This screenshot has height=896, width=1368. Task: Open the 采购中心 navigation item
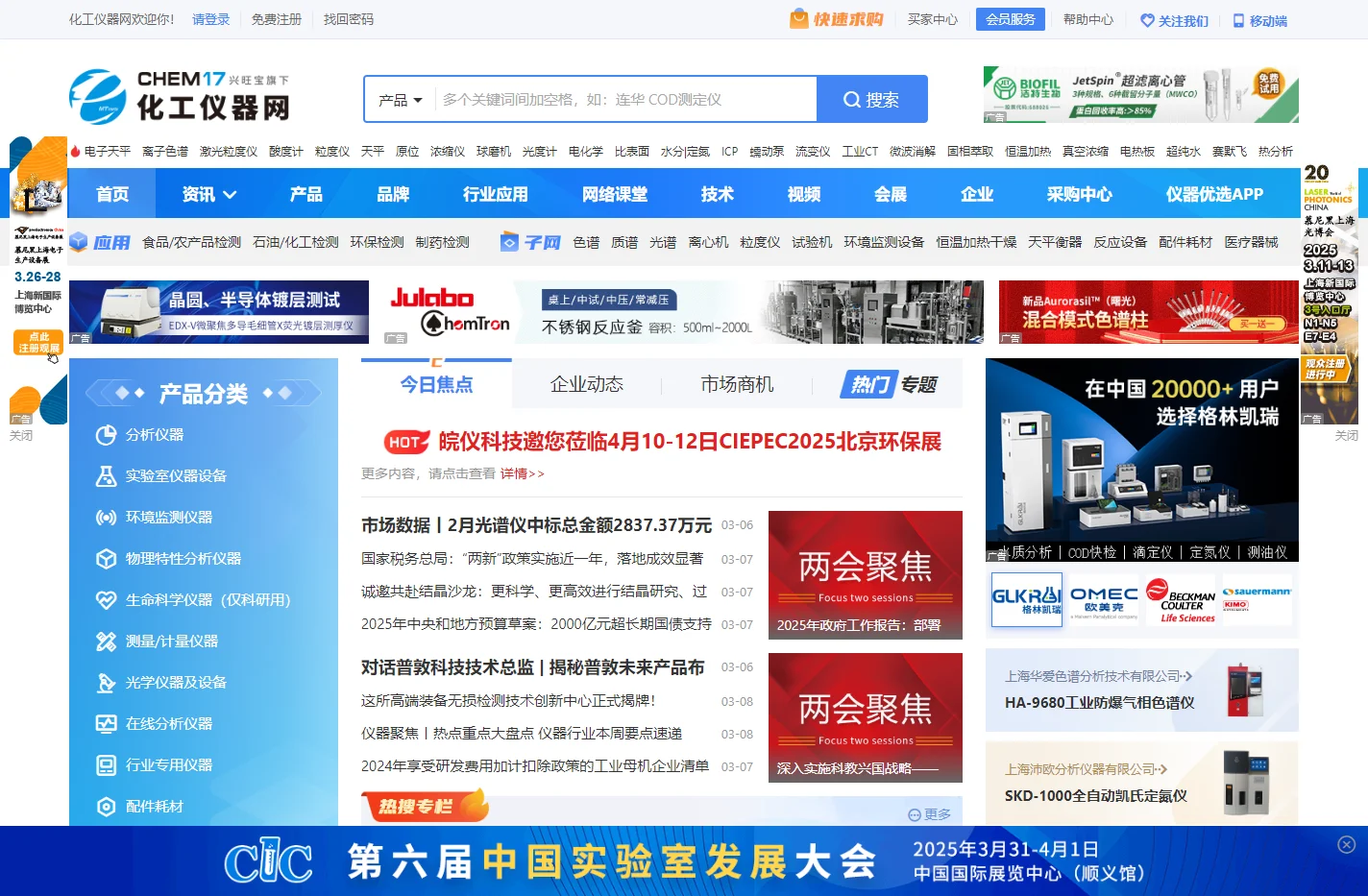pyautogui.click(x=1080, y=194)
